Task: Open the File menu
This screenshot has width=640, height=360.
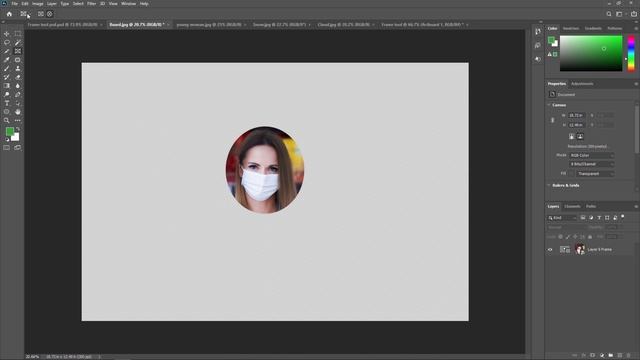Action: [x=15, y=4]
